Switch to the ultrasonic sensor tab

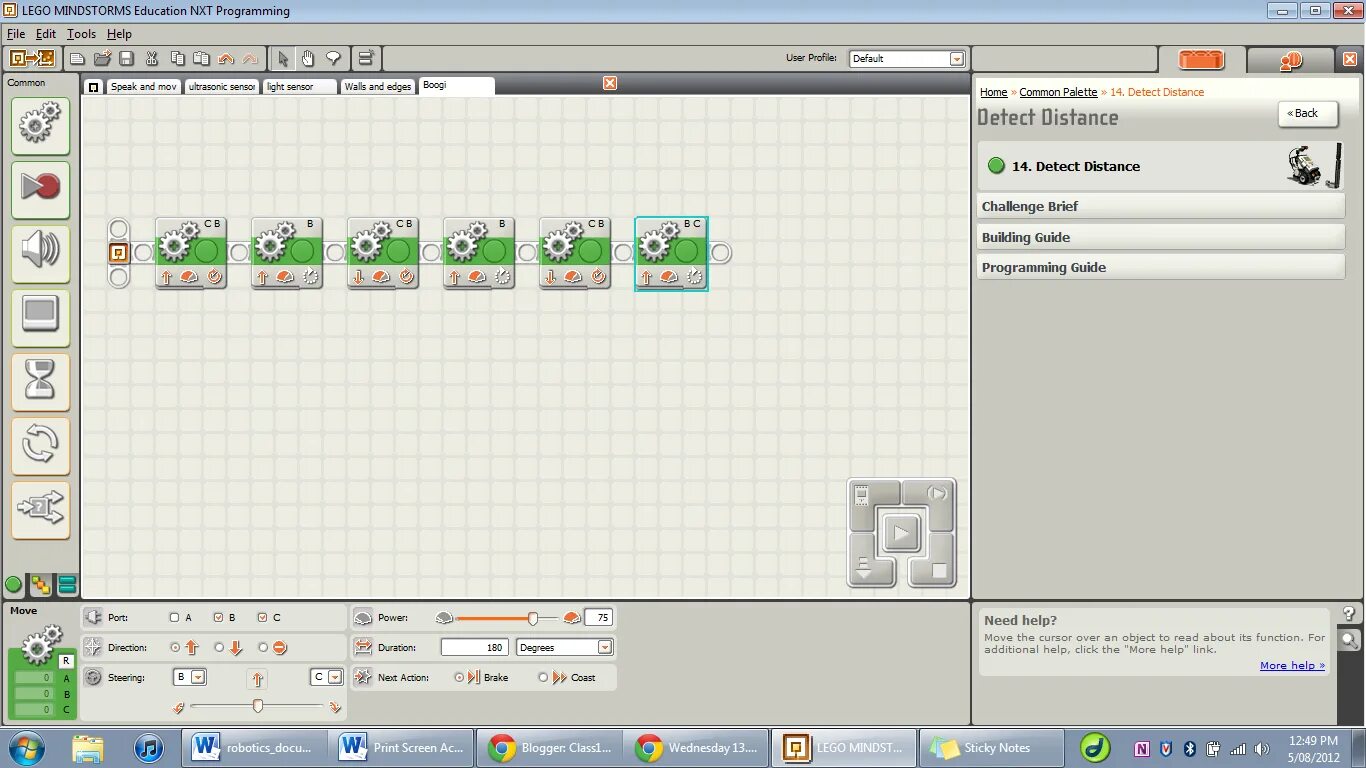click(x=221, y=87)
